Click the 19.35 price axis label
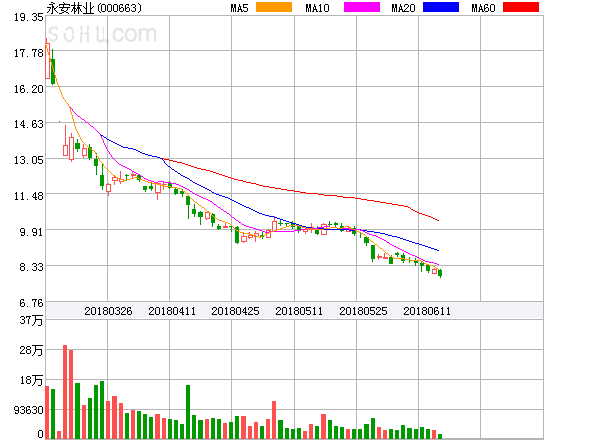 point(29,17)
